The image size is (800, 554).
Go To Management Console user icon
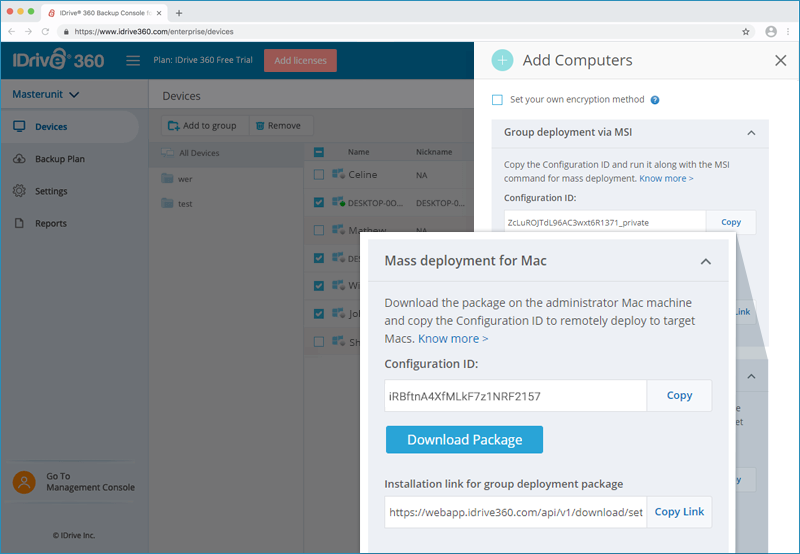(x=24, y=482)
